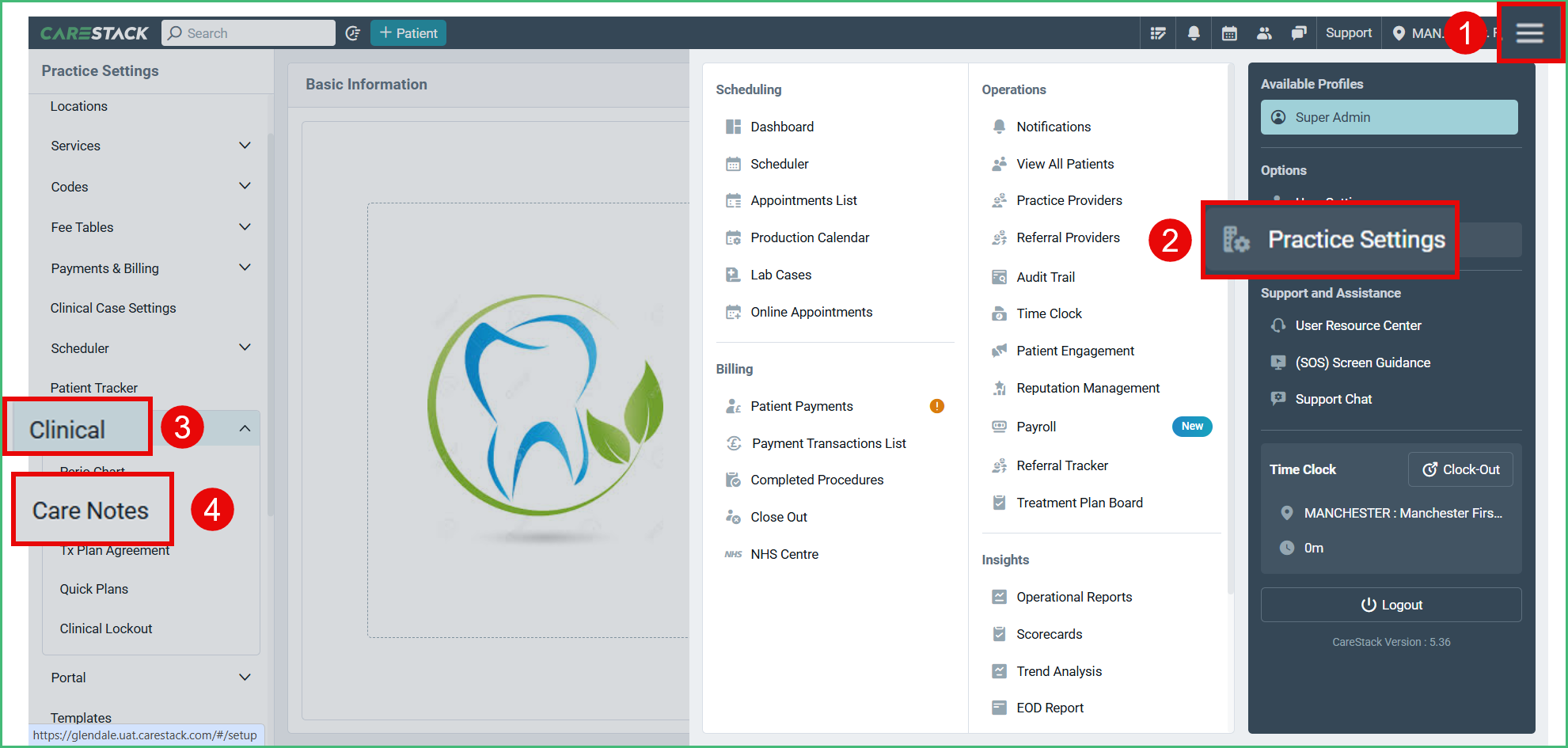Click the Time Clock icon under Operations
This screenshot has width=1568, height=748.
click(1000, 313)
